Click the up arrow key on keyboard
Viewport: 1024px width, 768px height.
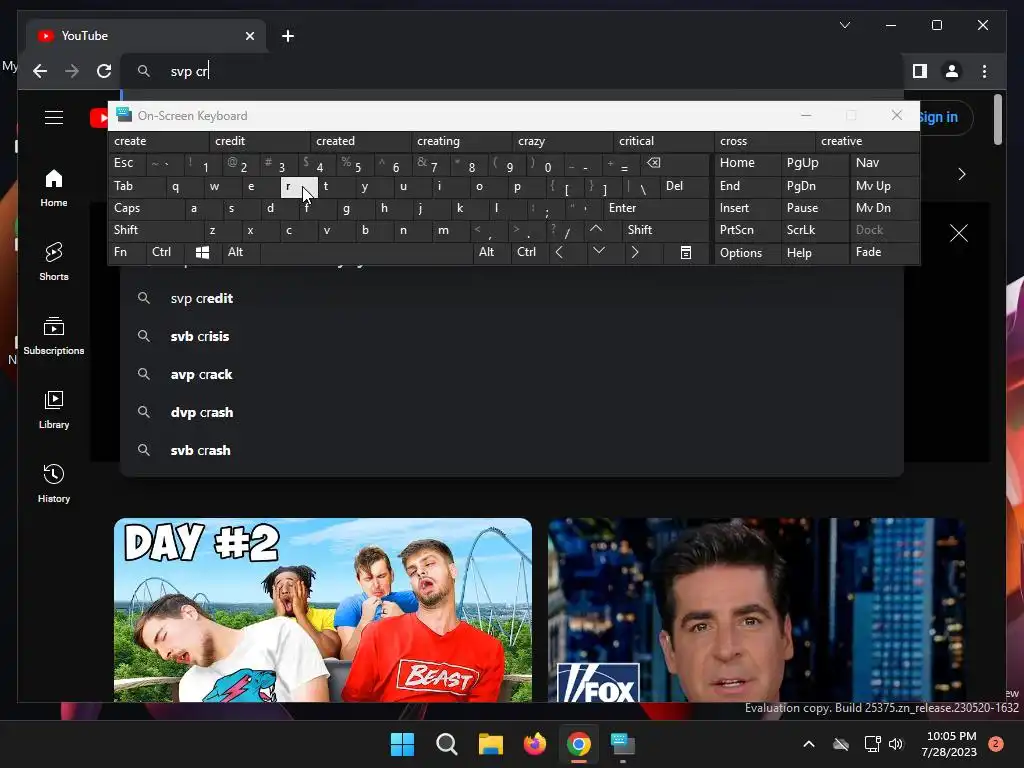[596, 229]
